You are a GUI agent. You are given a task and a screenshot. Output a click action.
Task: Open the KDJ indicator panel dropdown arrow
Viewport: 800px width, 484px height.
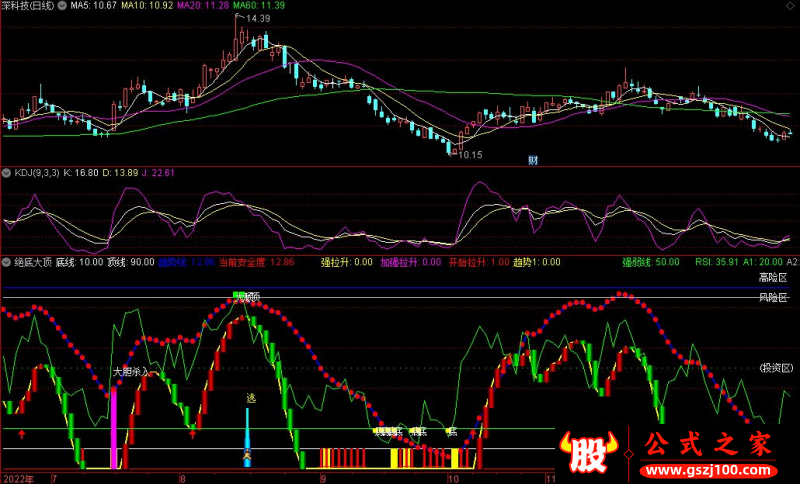[x=8, y=173]
